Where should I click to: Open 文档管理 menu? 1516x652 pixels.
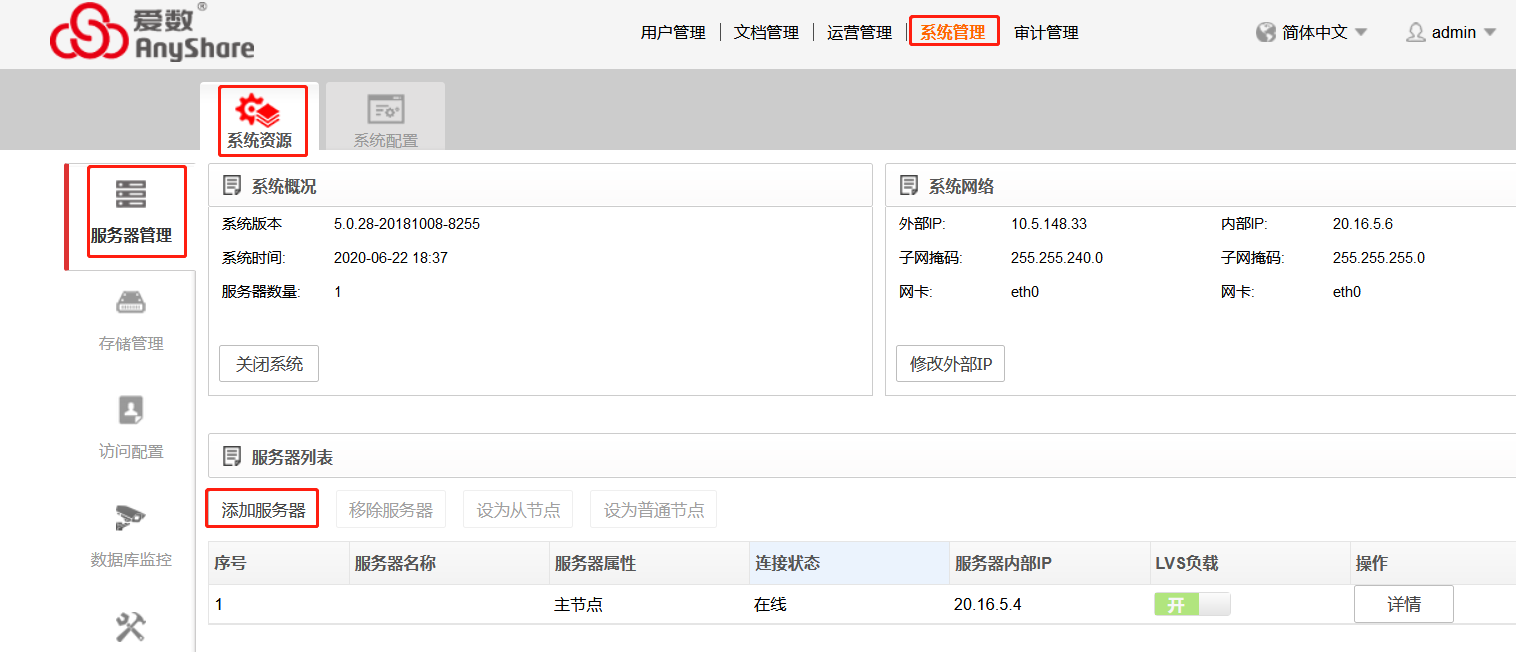[766, 32]
